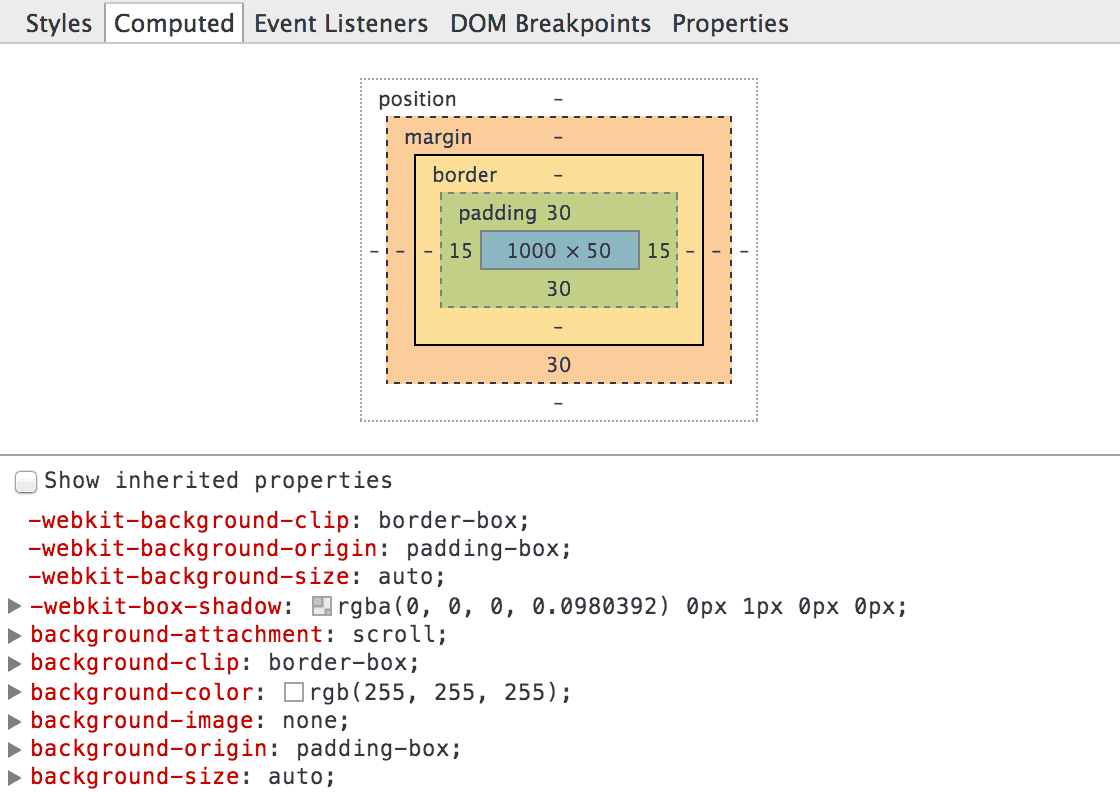Expand the background-color property
The width and height of the screenshot is (1120, 792).
tap(14, 692)
